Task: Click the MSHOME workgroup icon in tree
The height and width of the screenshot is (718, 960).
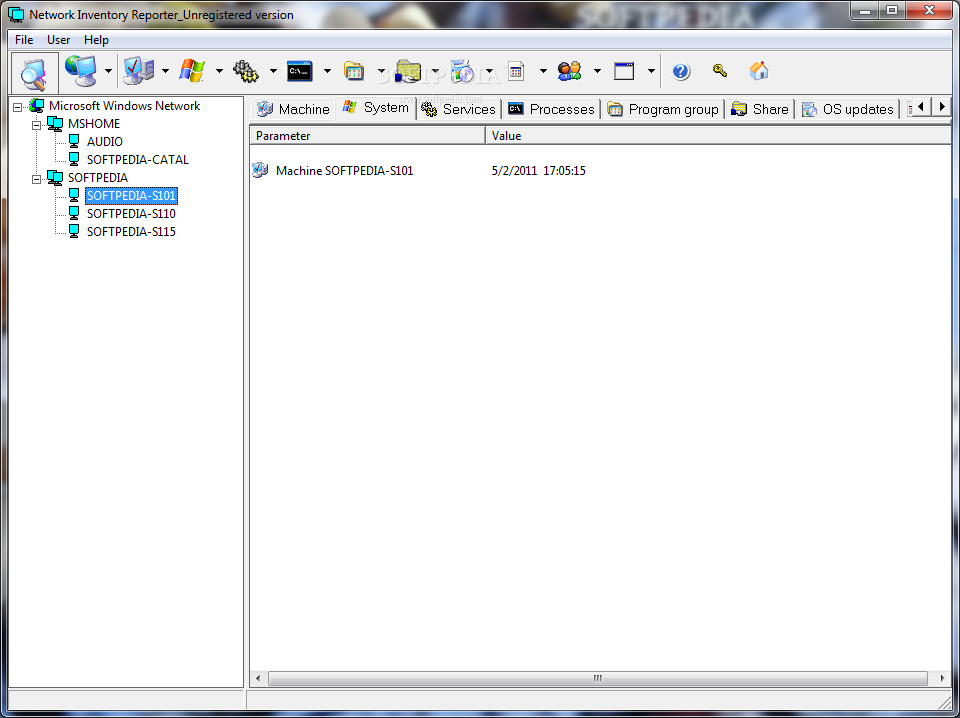Action: coord(55,124)
